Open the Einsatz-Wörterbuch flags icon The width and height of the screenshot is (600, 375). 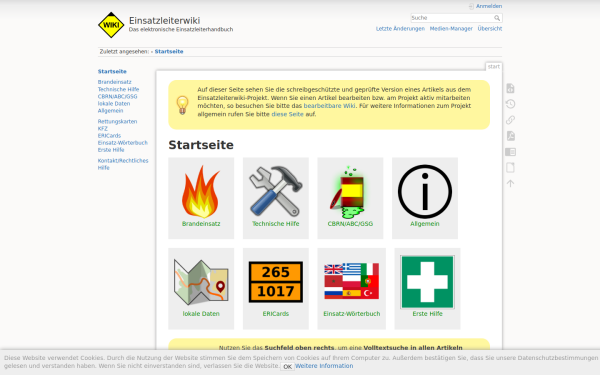pos(351,281)
